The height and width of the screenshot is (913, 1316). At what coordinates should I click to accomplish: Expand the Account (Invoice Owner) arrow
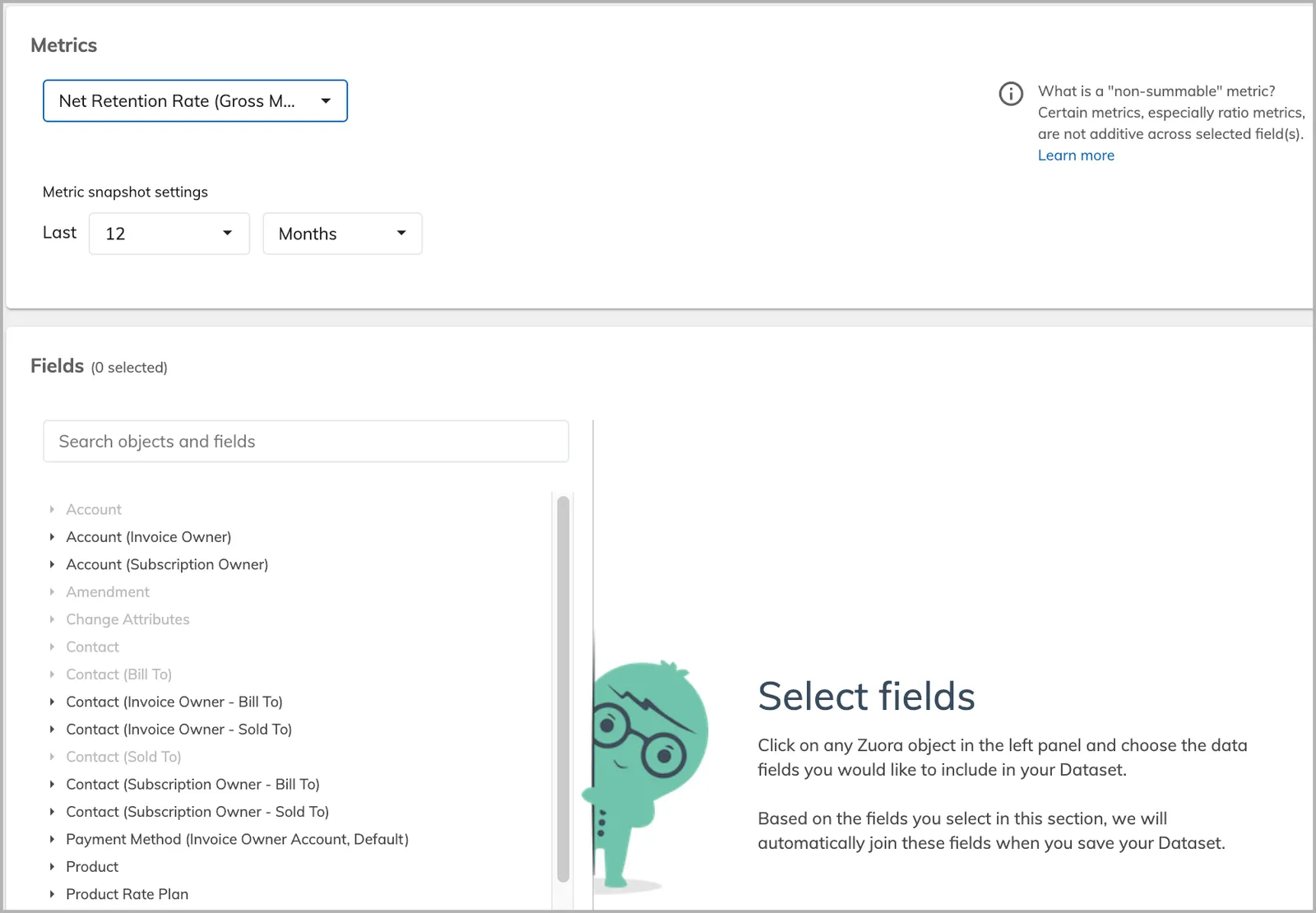click(x=52, y=537)
